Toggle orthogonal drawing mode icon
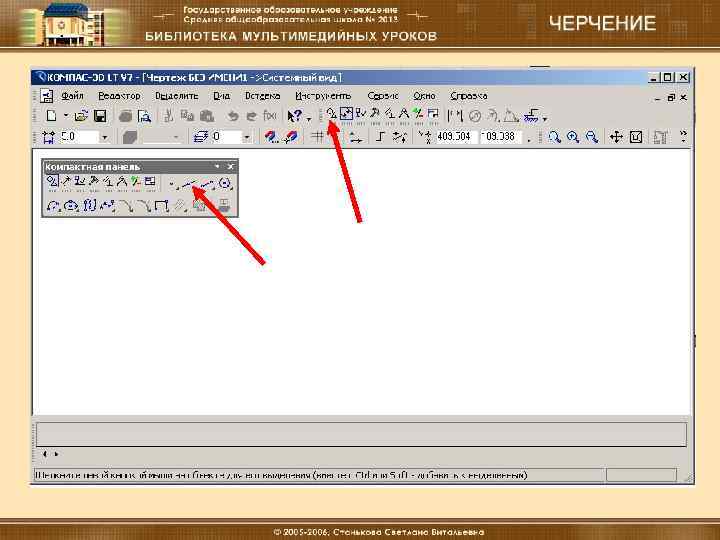 [380, 137]
